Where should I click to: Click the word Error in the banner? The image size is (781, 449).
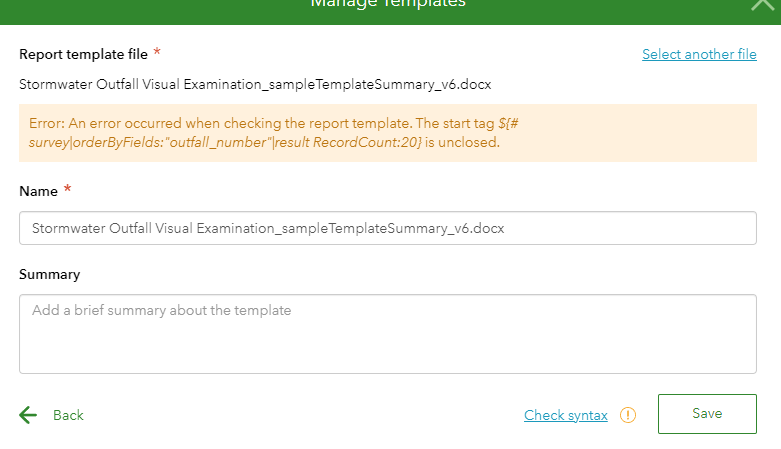tap(46, 123)
